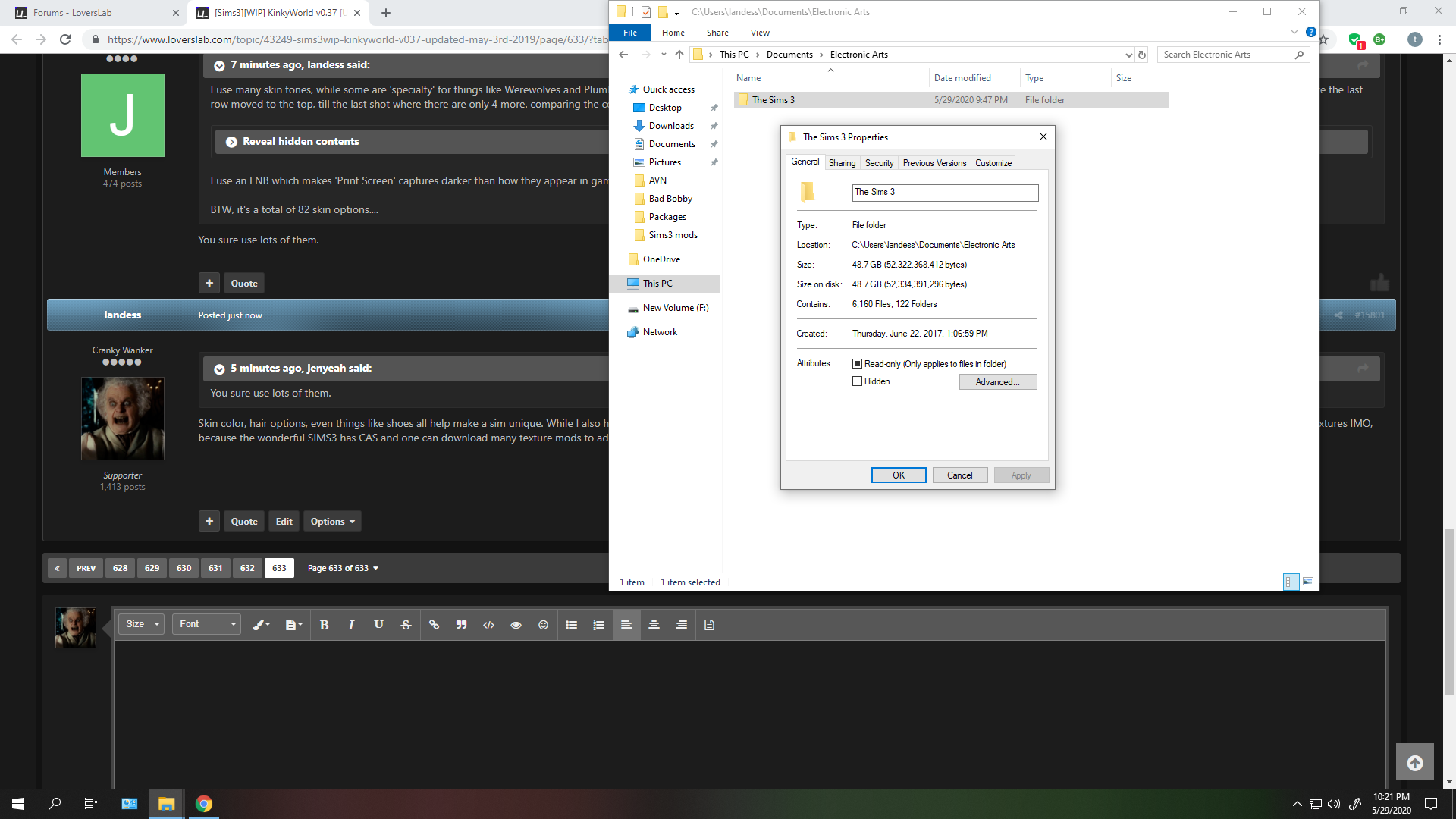The image size is (1456, 819).
Task: Toggle bold formatting in forum editor
Action: coord(324,625)
